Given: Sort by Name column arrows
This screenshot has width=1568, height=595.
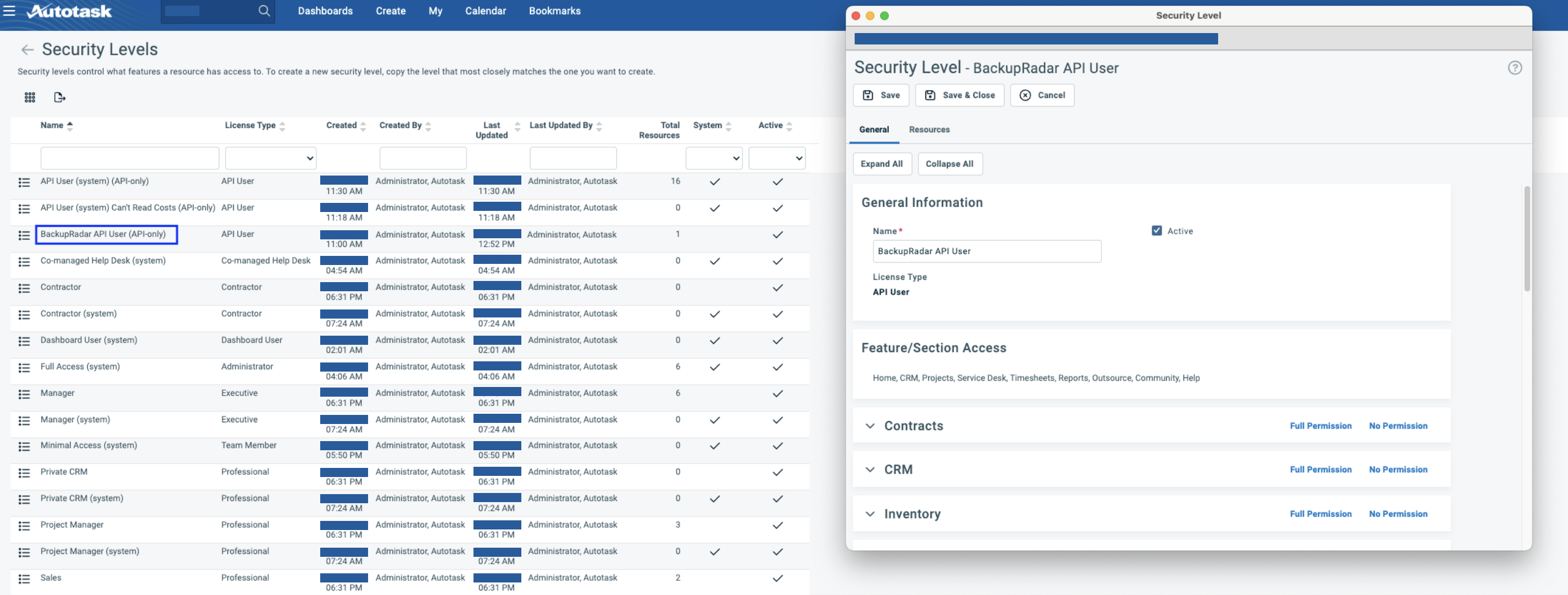Looking at the screenshot, I should pos(70,126).
